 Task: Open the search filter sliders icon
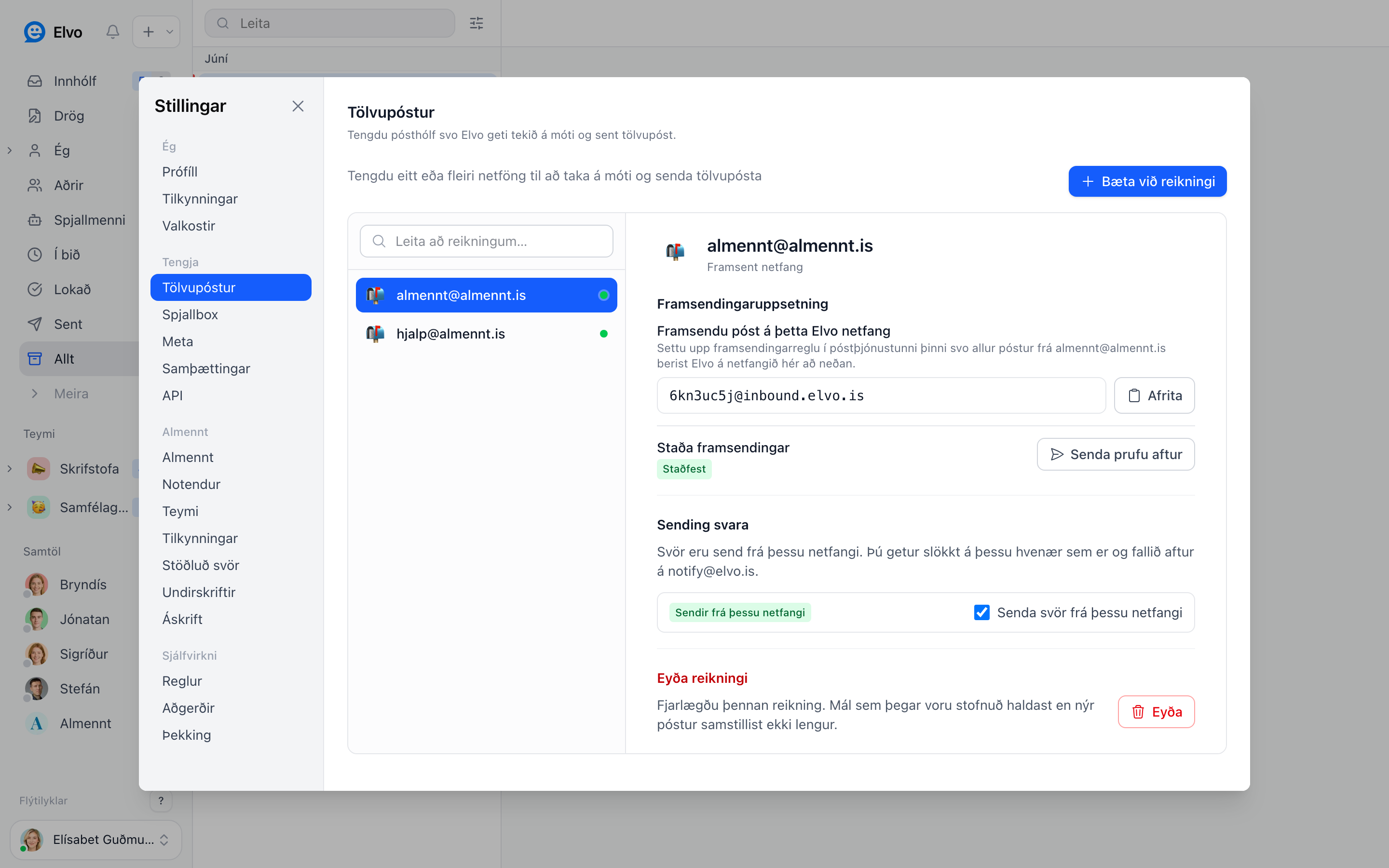coord(477,23)
